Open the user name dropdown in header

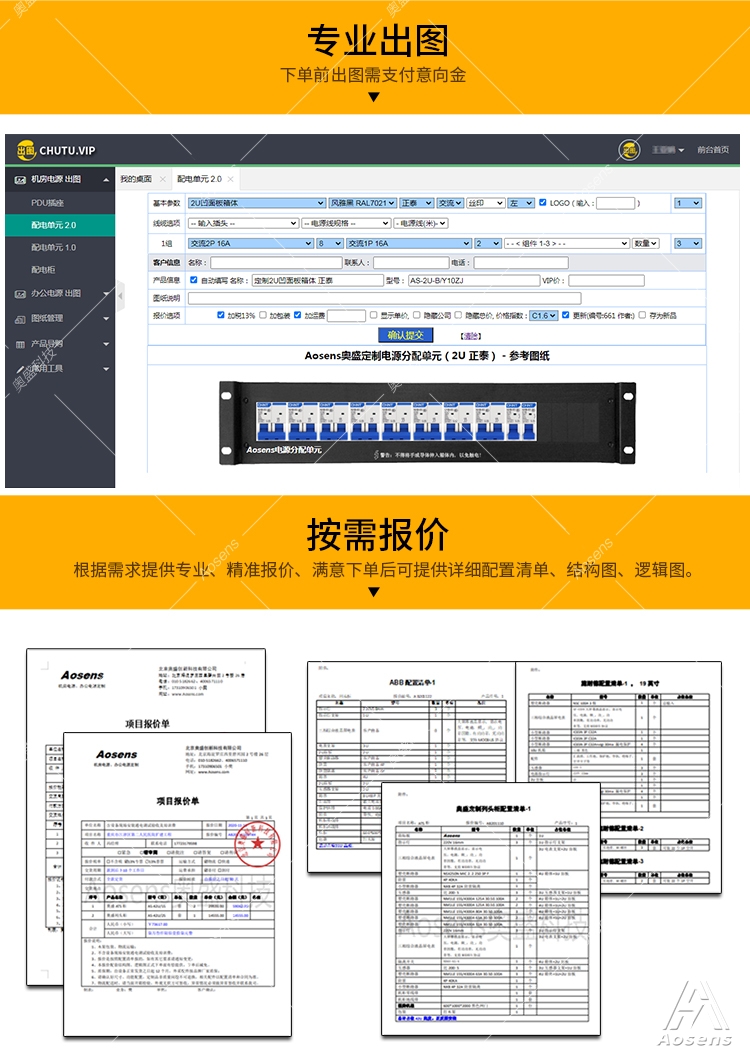click(668, 150)
